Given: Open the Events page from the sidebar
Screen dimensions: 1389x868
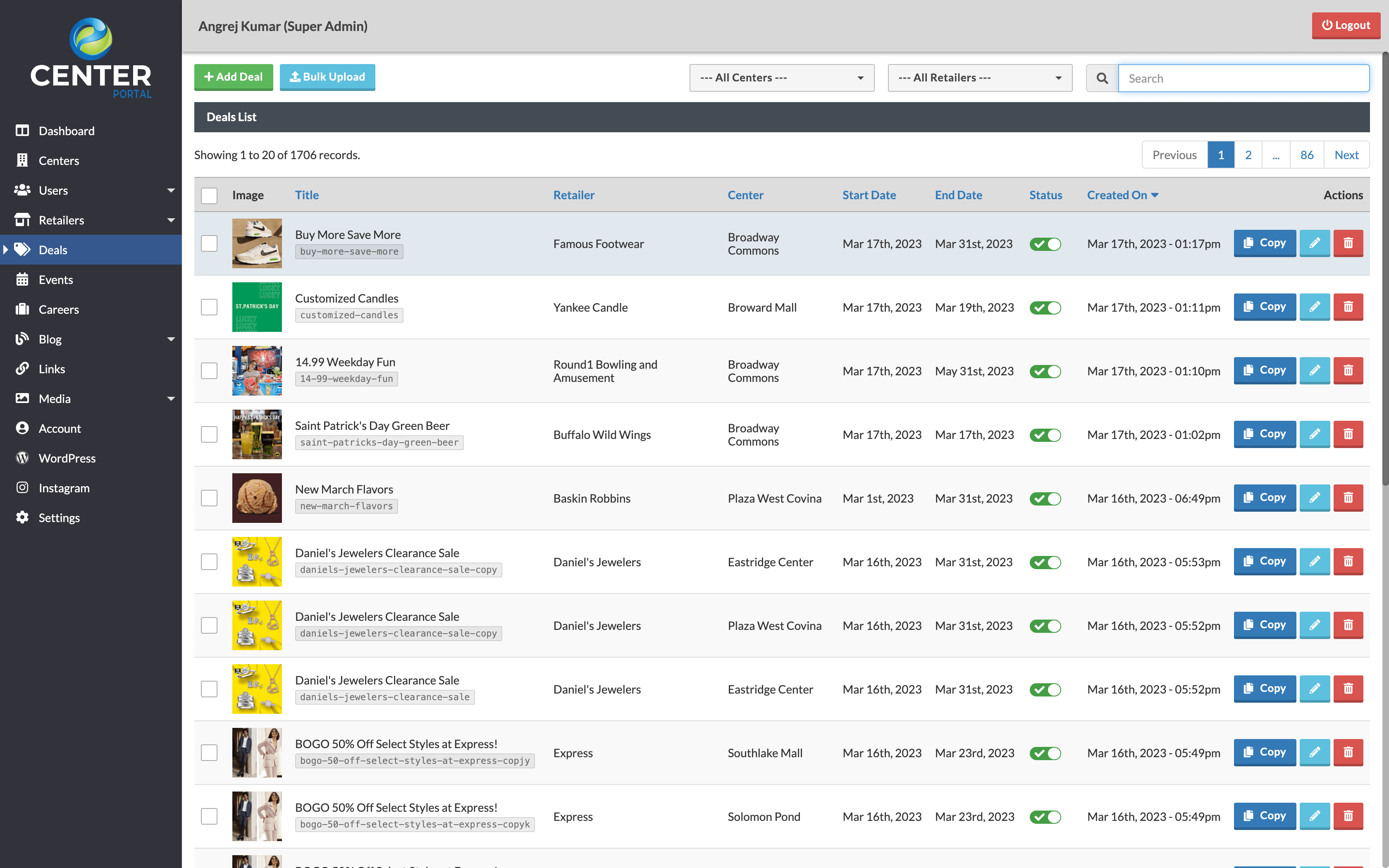Looking at the screenshot, I should point(56,279).
